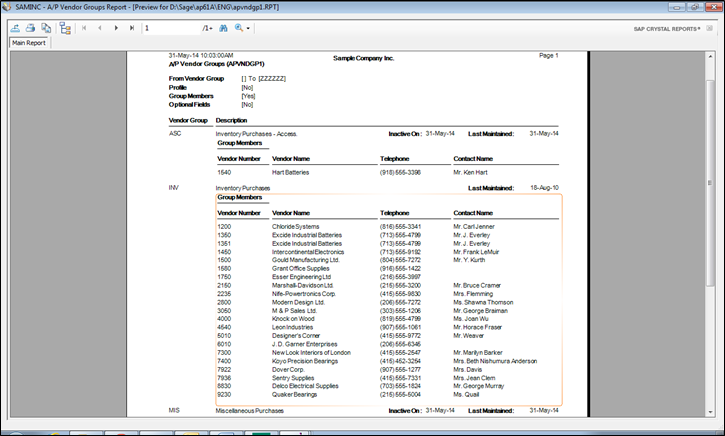Click the Page 1 label

548,55
